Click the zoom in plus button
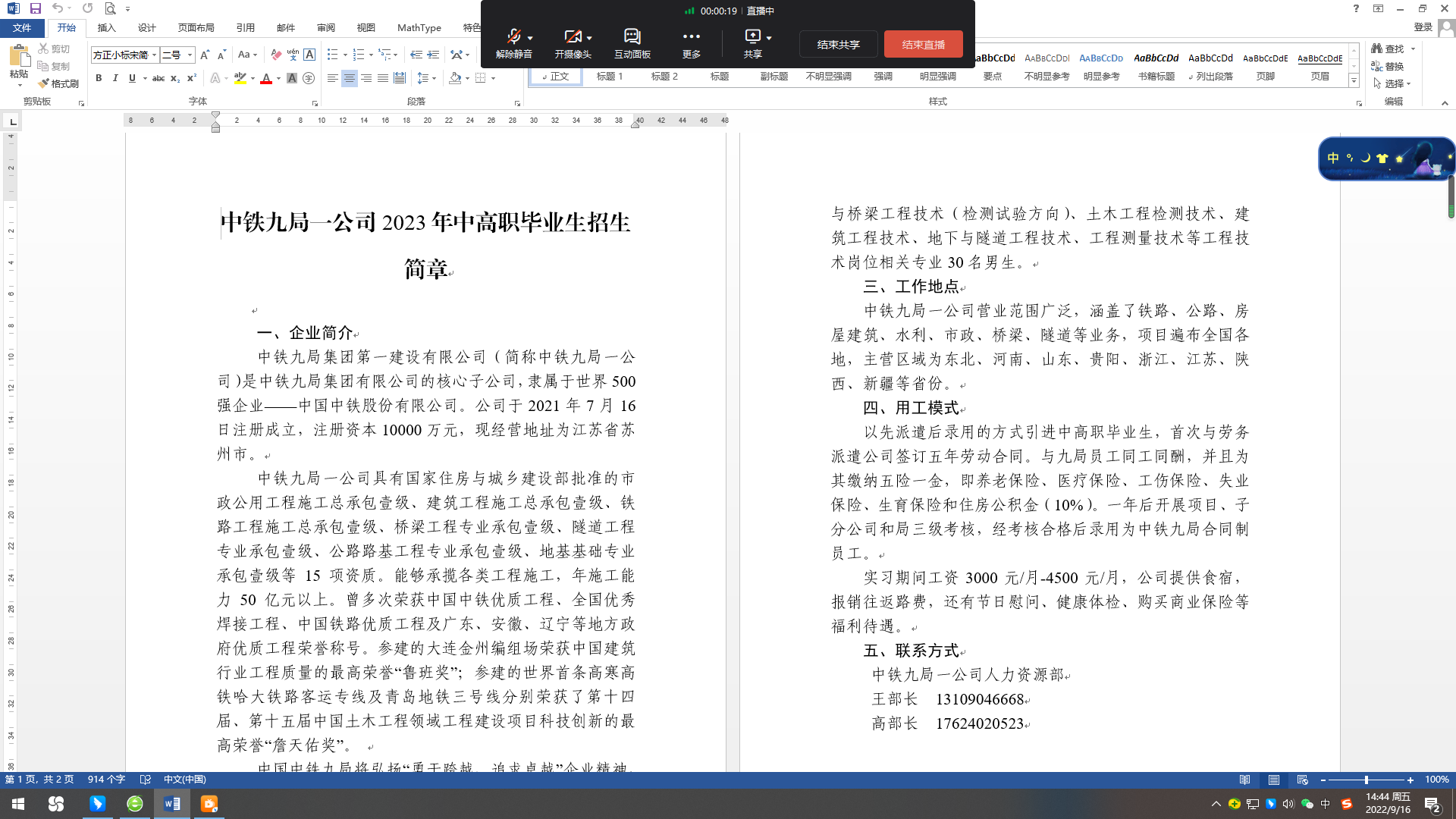1456x819 pixels. tap(1410, 780)
